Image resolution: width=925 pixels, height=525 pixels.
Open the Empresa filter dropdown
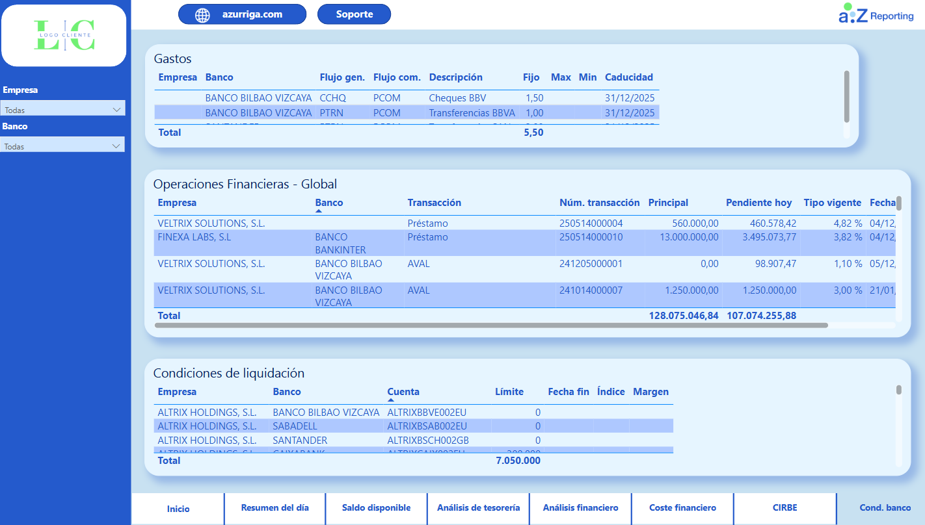click(x=63, y=109)
